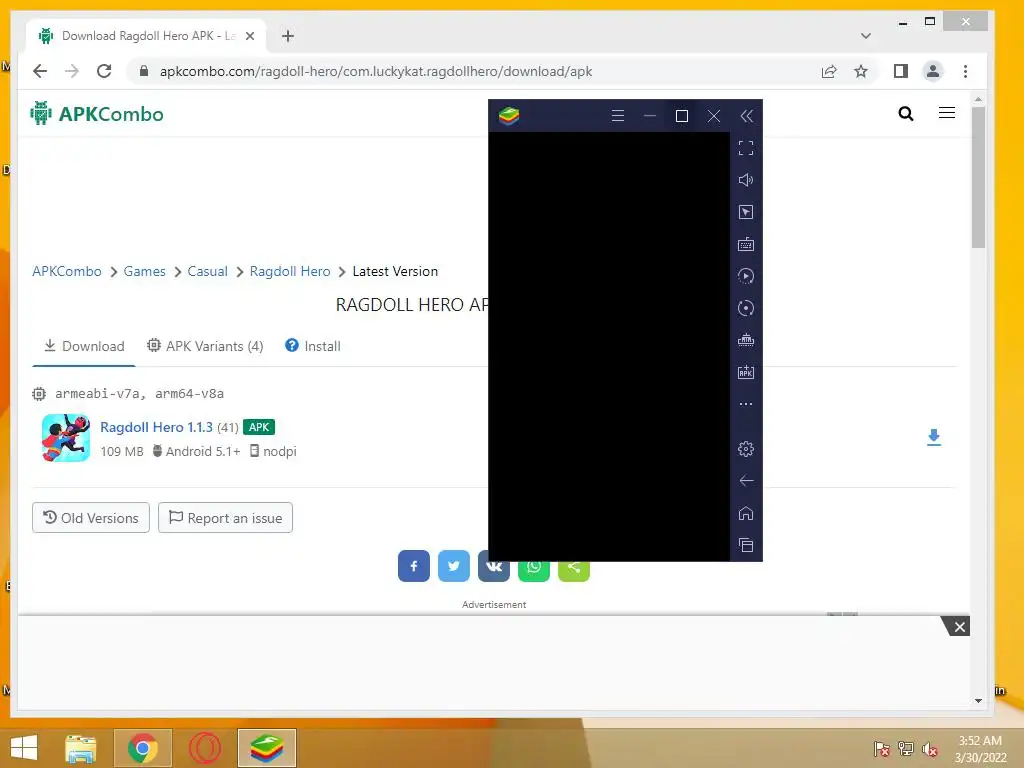Image resolution: width=1024 pixels, height=768 pixels.
Task: Open BlueStacks more options ellipsis
Action: coord(746,404)
